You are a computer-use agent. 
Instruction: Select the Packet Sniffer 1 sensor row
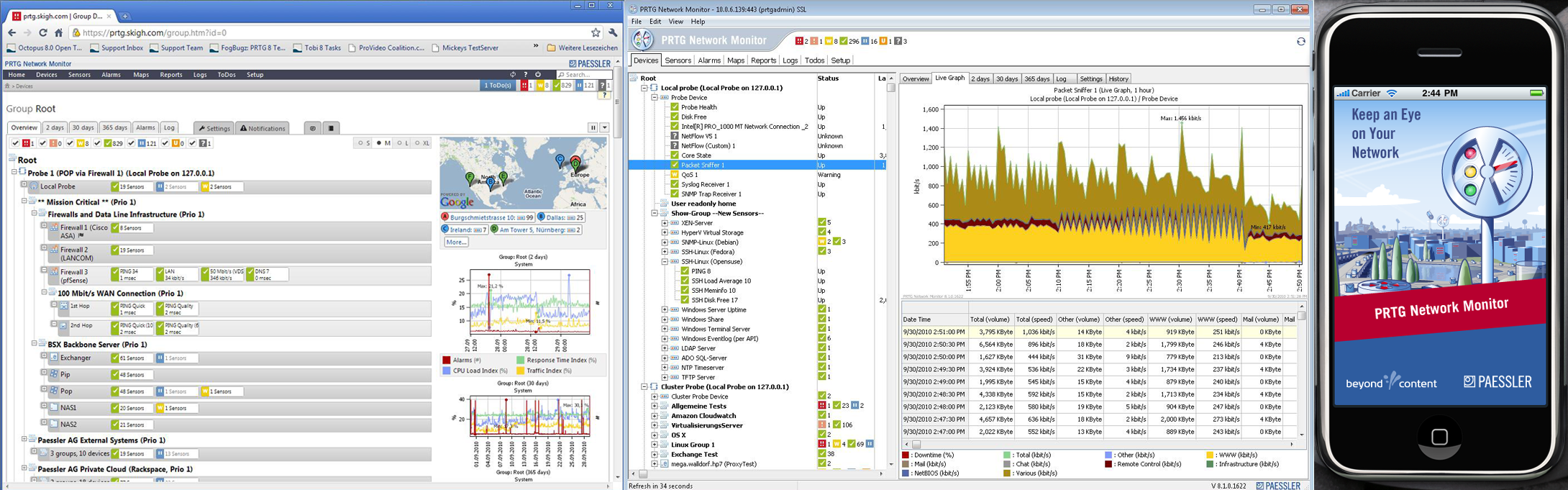[757, 165]
